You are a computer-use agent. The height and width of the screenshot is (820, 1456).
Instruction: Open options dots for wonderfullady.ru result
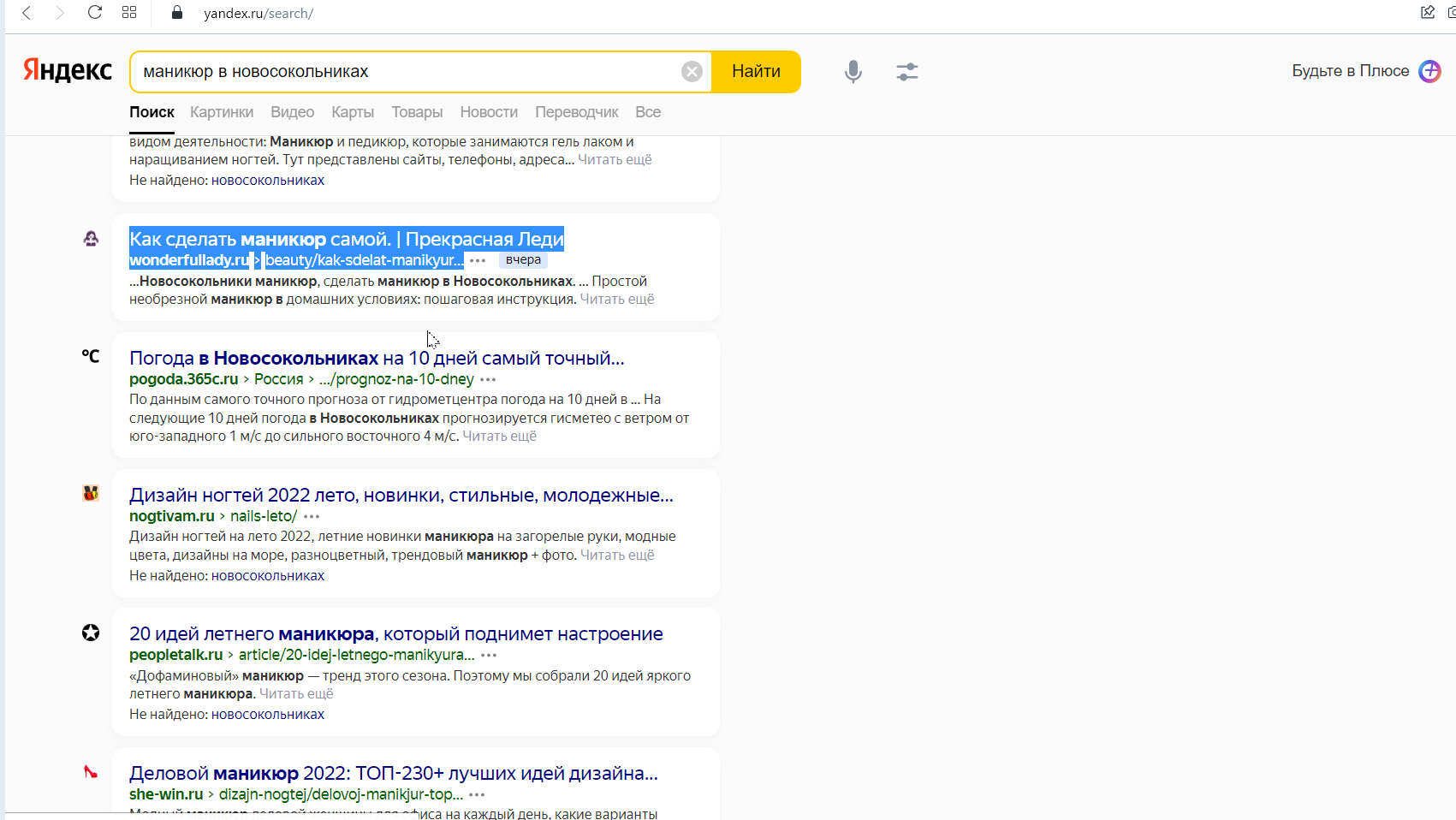478,260
